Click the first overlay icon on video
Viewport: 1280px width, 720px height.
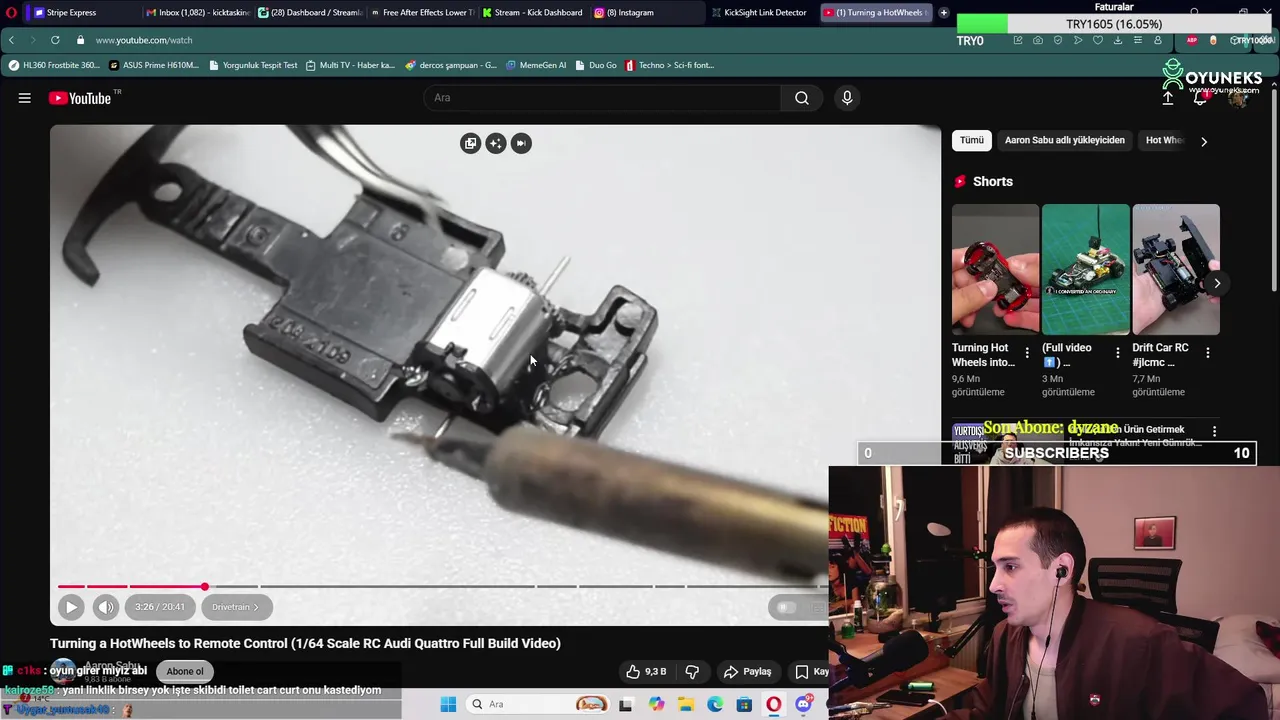coord(470,143)
